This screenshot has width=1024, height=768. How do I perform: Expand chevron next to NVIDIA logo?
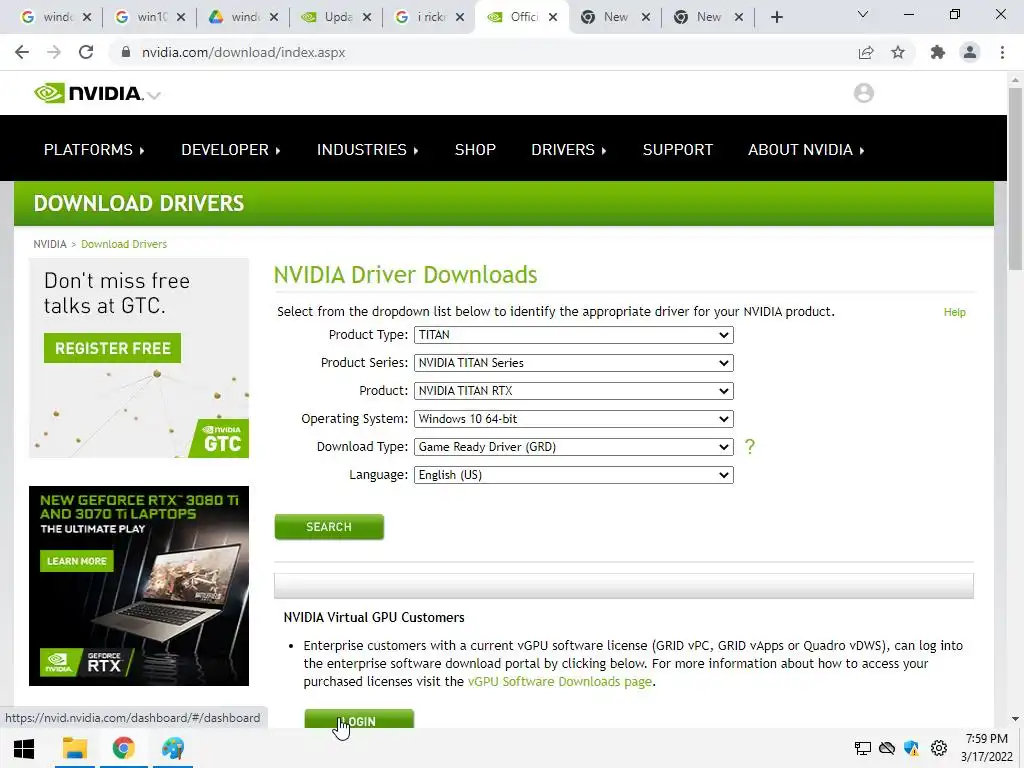pos(154,95)
